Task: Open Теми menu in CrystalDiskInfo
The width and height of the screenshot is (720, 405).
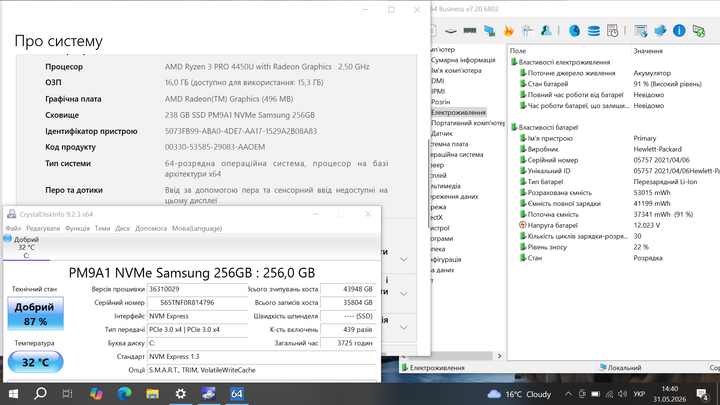Action: [x=102, y=228]
